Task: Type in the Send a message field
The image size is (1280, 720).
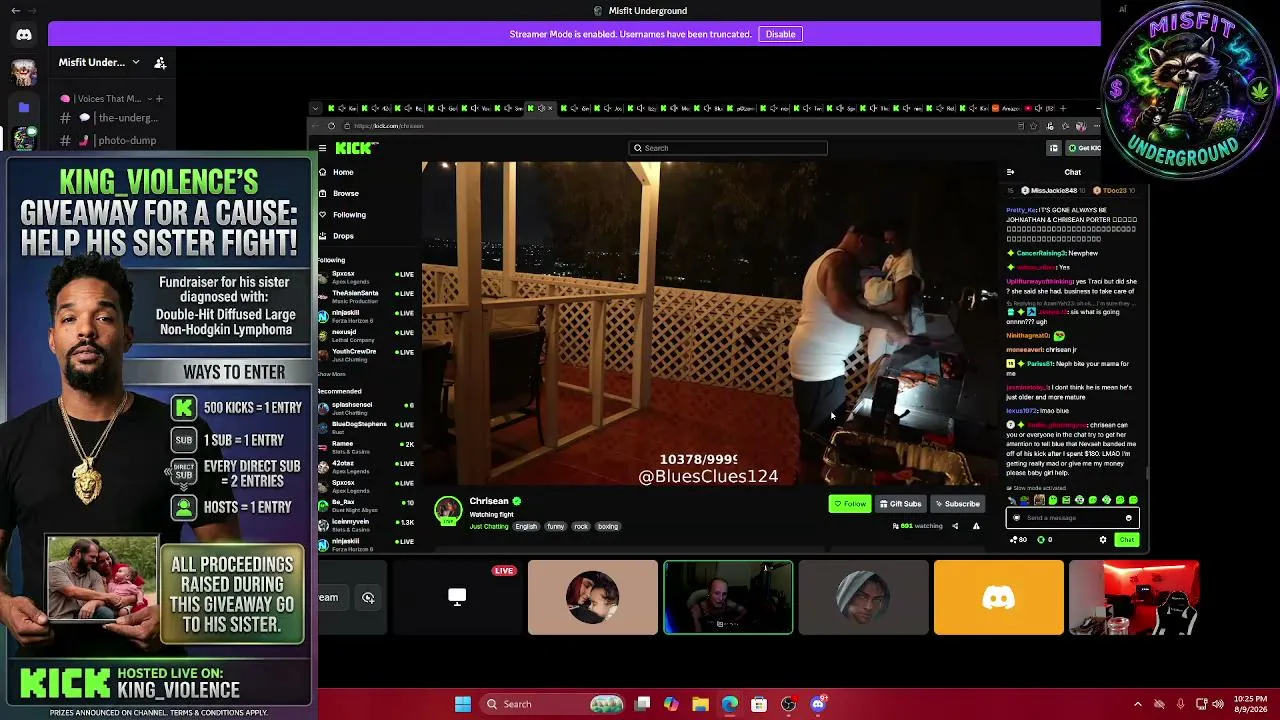Action: 1072,518
